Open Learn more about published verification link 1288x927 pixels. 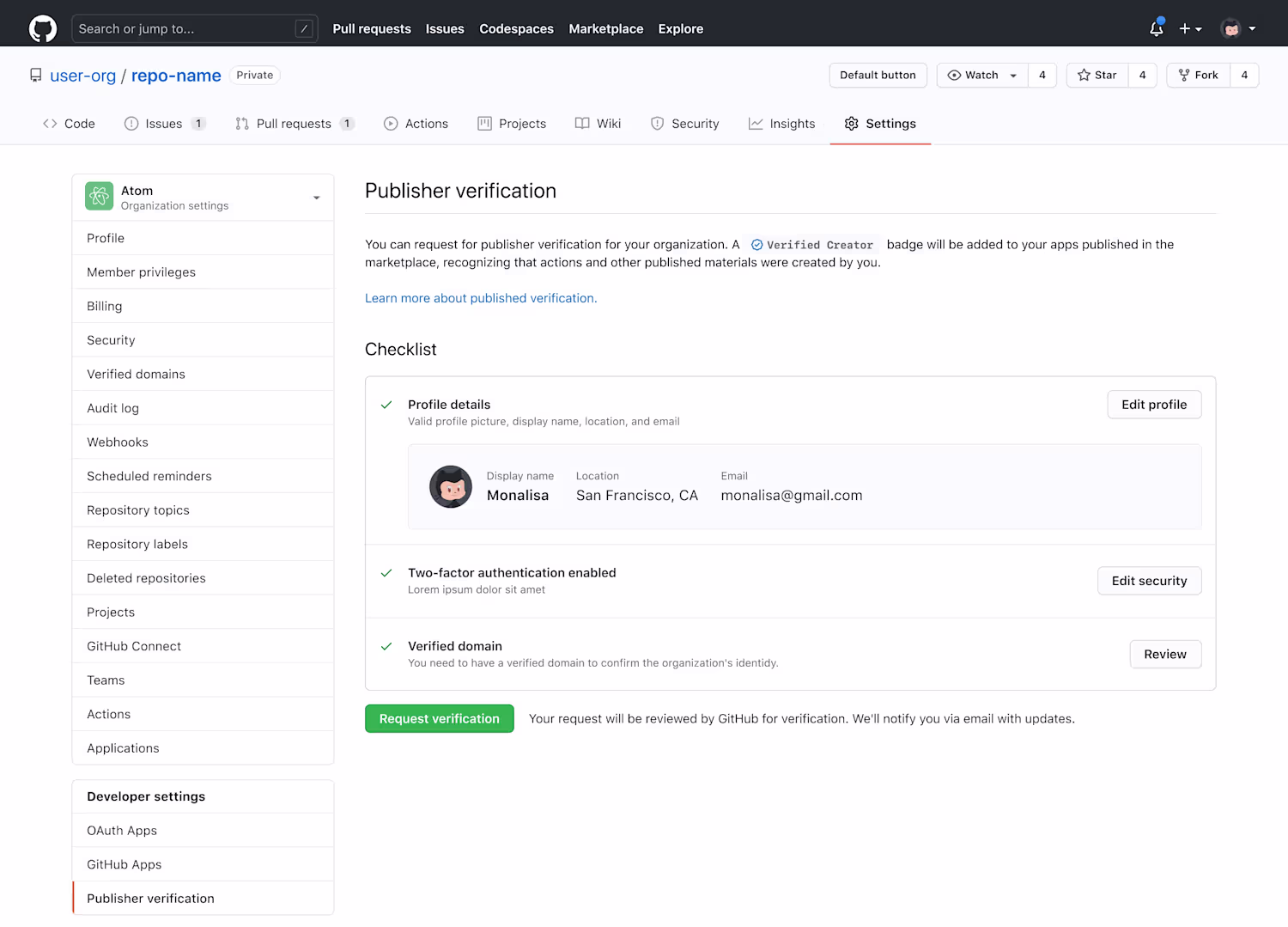pyautogui.click(x=481, y=298)
